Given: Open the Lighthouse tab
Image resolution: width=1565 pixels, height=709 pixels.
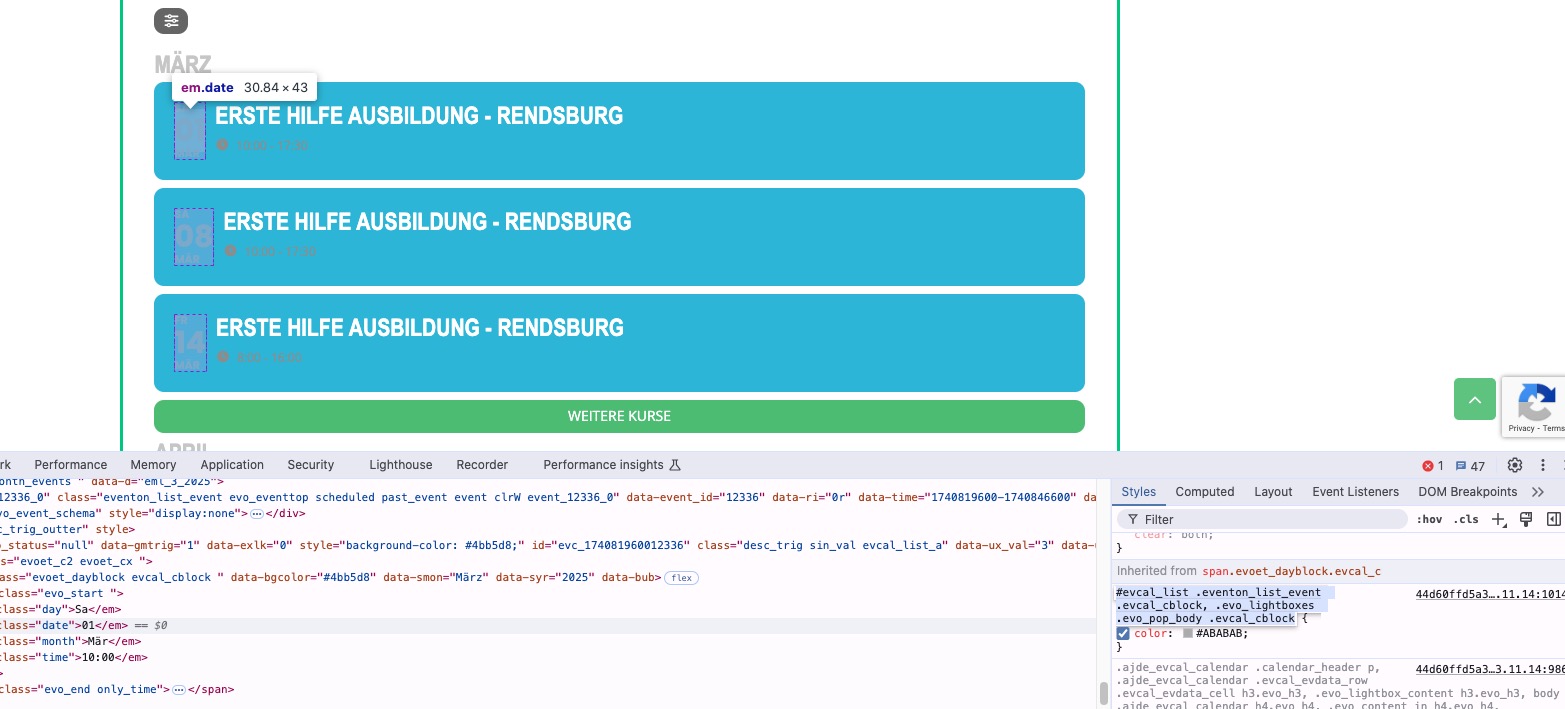Looking at the screenshot, I should (x=401, y=465).
